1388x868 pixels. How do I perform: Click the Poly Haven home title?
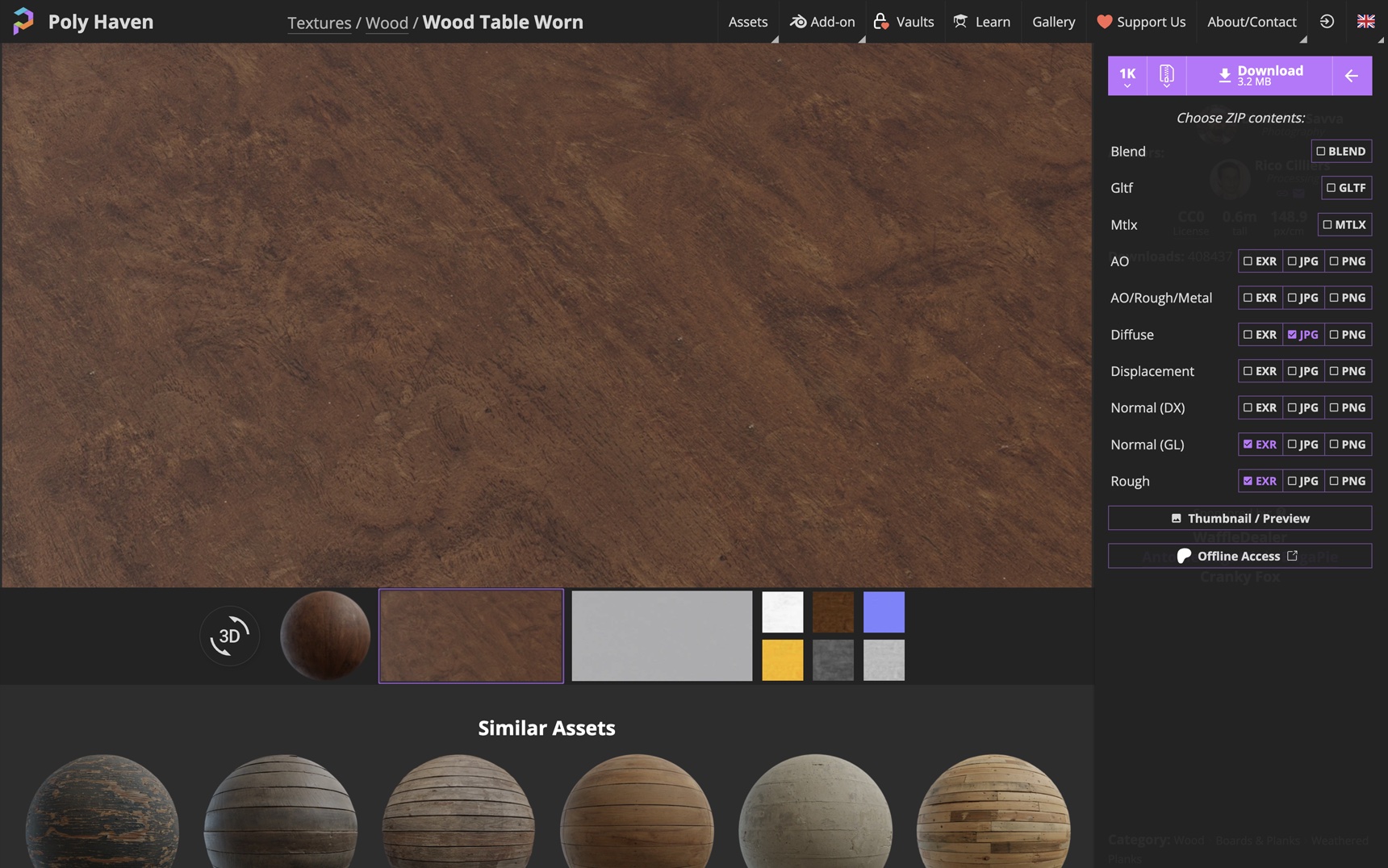(101, 22)
